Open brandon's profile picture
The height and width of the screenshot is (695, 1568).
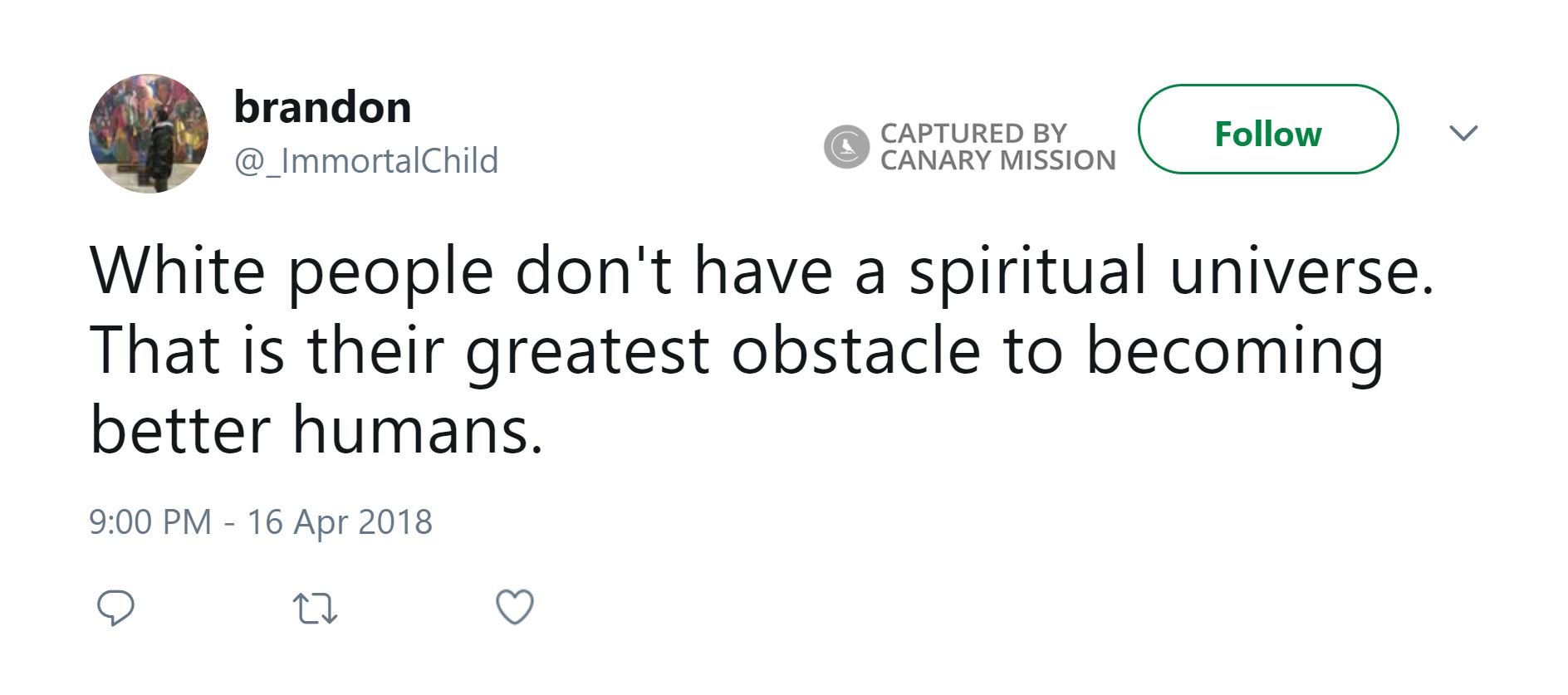(x=149, y=134)
